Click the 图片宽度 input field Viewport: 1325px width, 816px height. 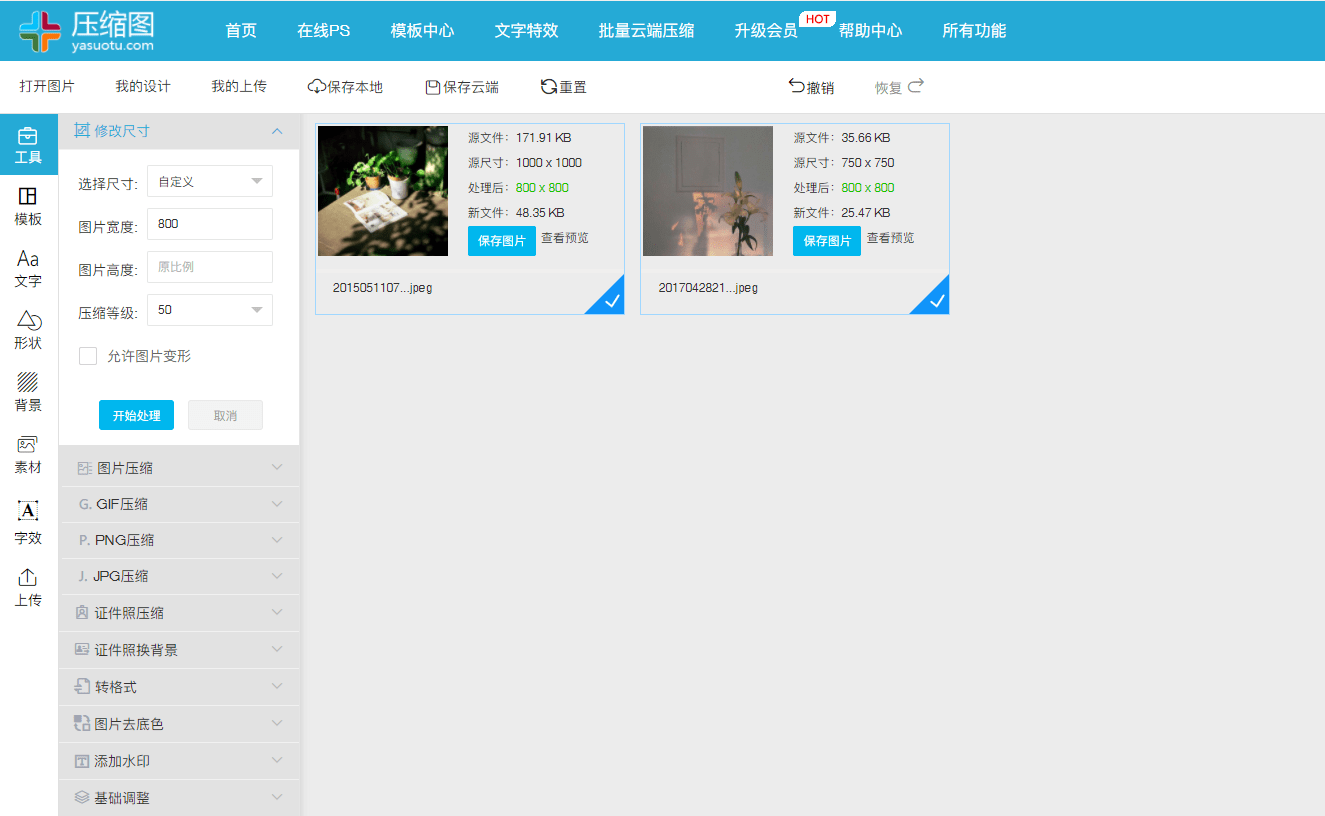[x=209, y=224]
